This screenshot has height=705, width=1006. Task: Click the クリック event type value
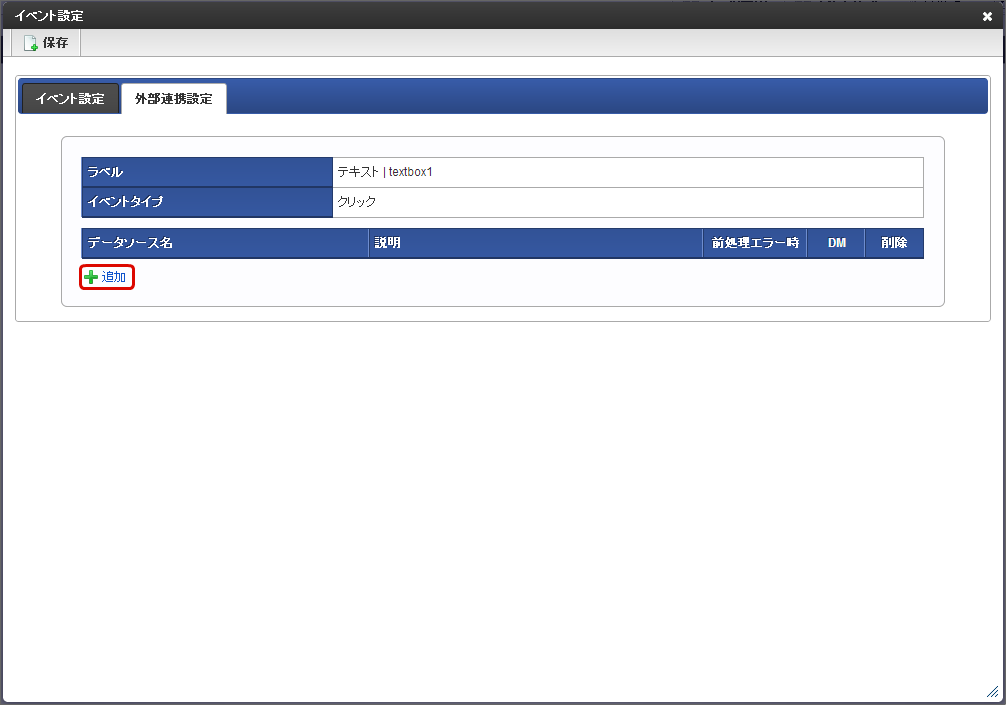coord(357,202)
